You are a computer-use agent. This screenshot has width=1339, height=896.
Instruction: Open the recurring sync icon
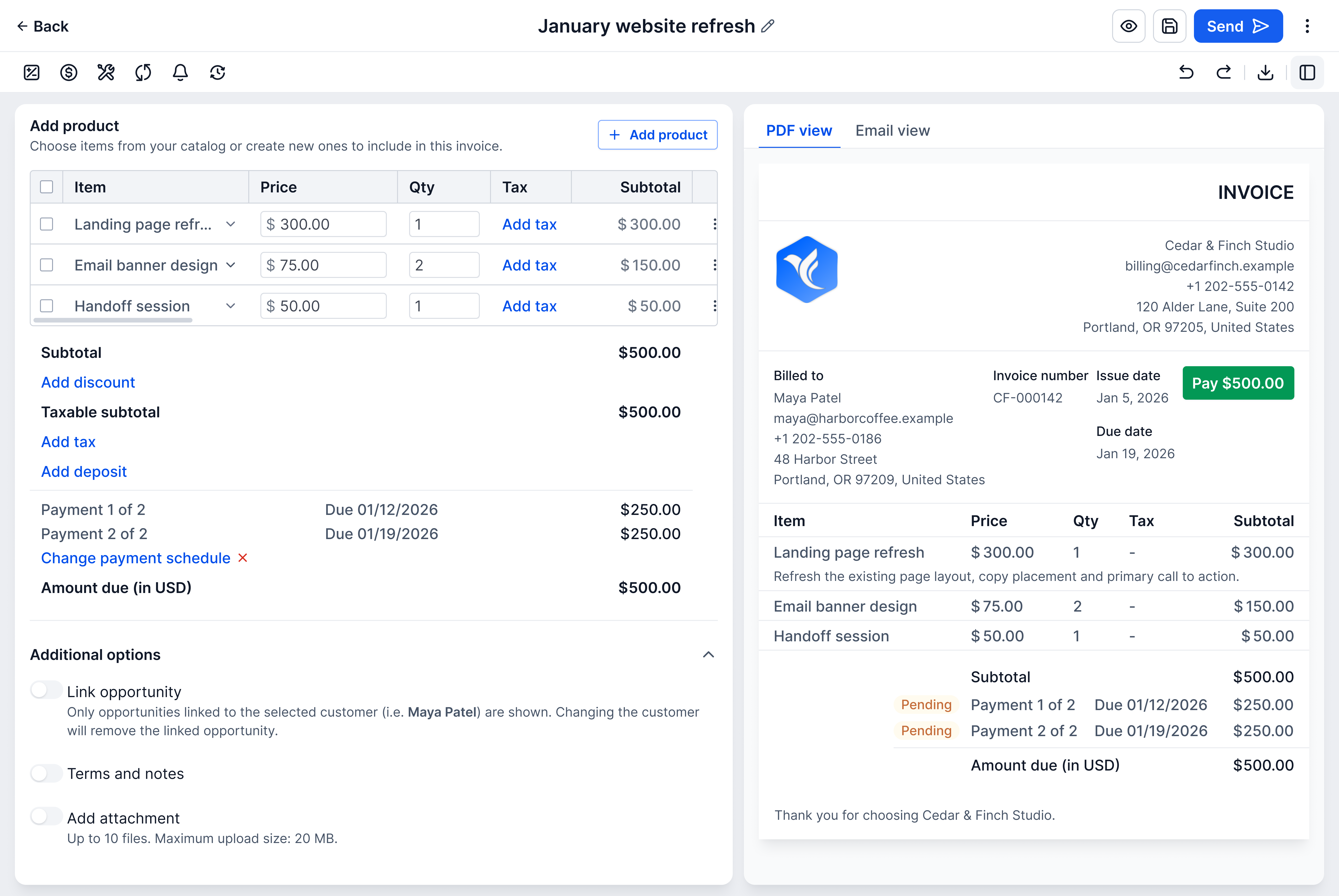click(143, 72)
